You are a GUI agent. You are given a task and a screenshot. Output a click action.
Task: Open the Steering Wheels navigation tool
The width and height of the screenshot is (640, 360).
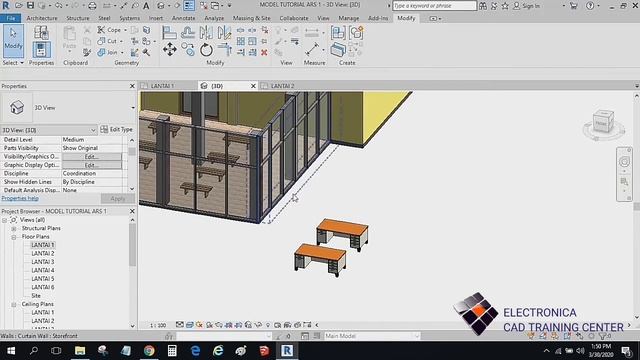tap(624, 162)
